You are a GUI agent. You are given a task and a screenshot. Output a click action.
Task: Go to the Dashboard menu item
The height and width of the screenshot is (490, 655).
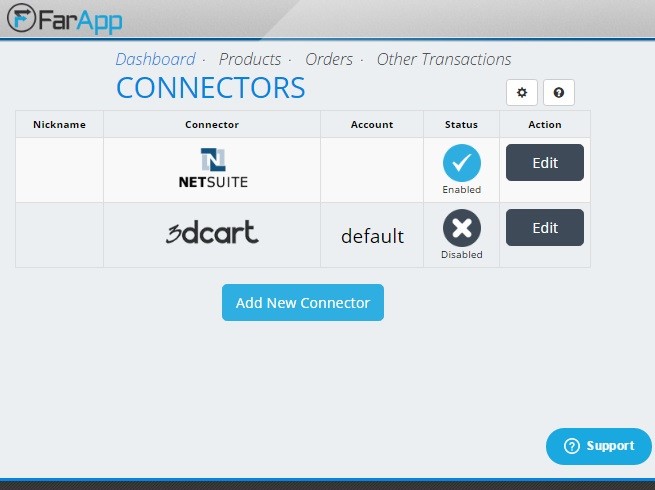pos(155,59)
